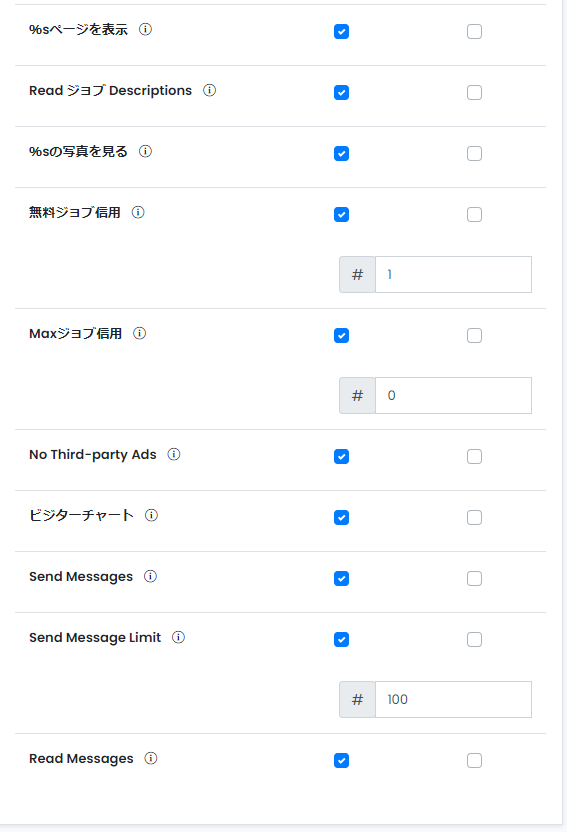Select the Send Message Limit value field
The image size is (567, 832).
point(453,699)
